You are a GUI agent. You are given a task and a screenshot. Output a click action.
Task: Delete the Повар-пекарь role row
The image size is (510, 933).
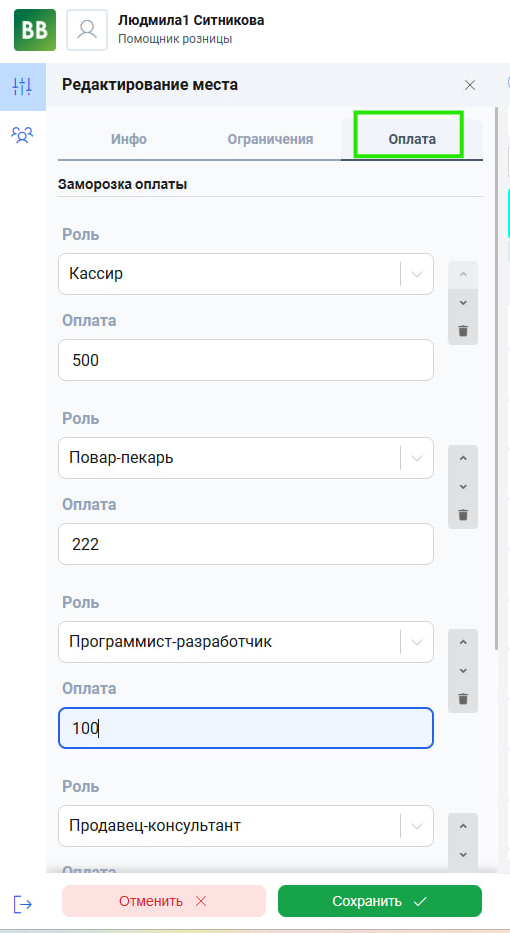click(x=463, y=515)
